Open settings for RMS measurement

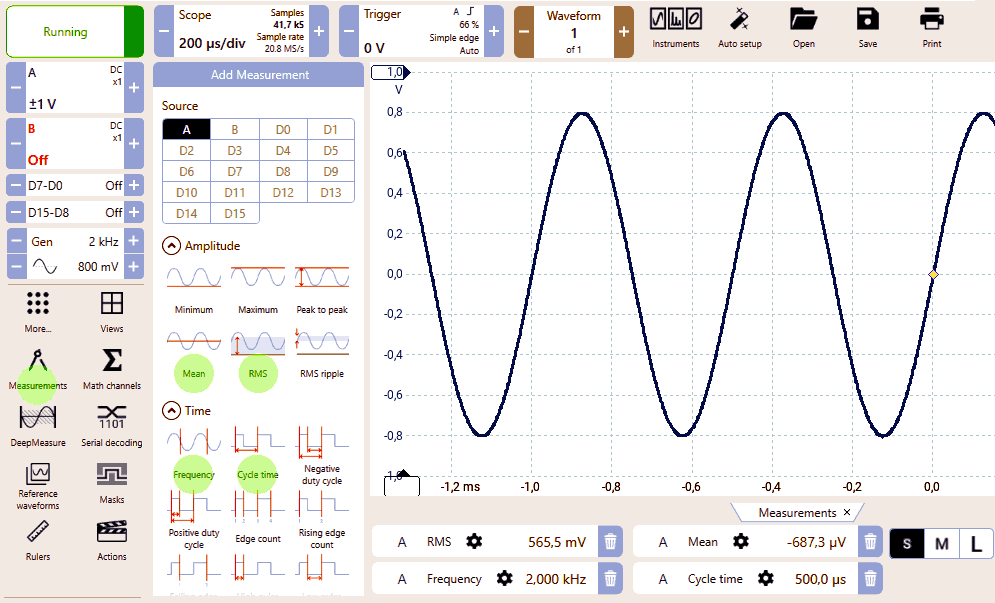point(474,541)
